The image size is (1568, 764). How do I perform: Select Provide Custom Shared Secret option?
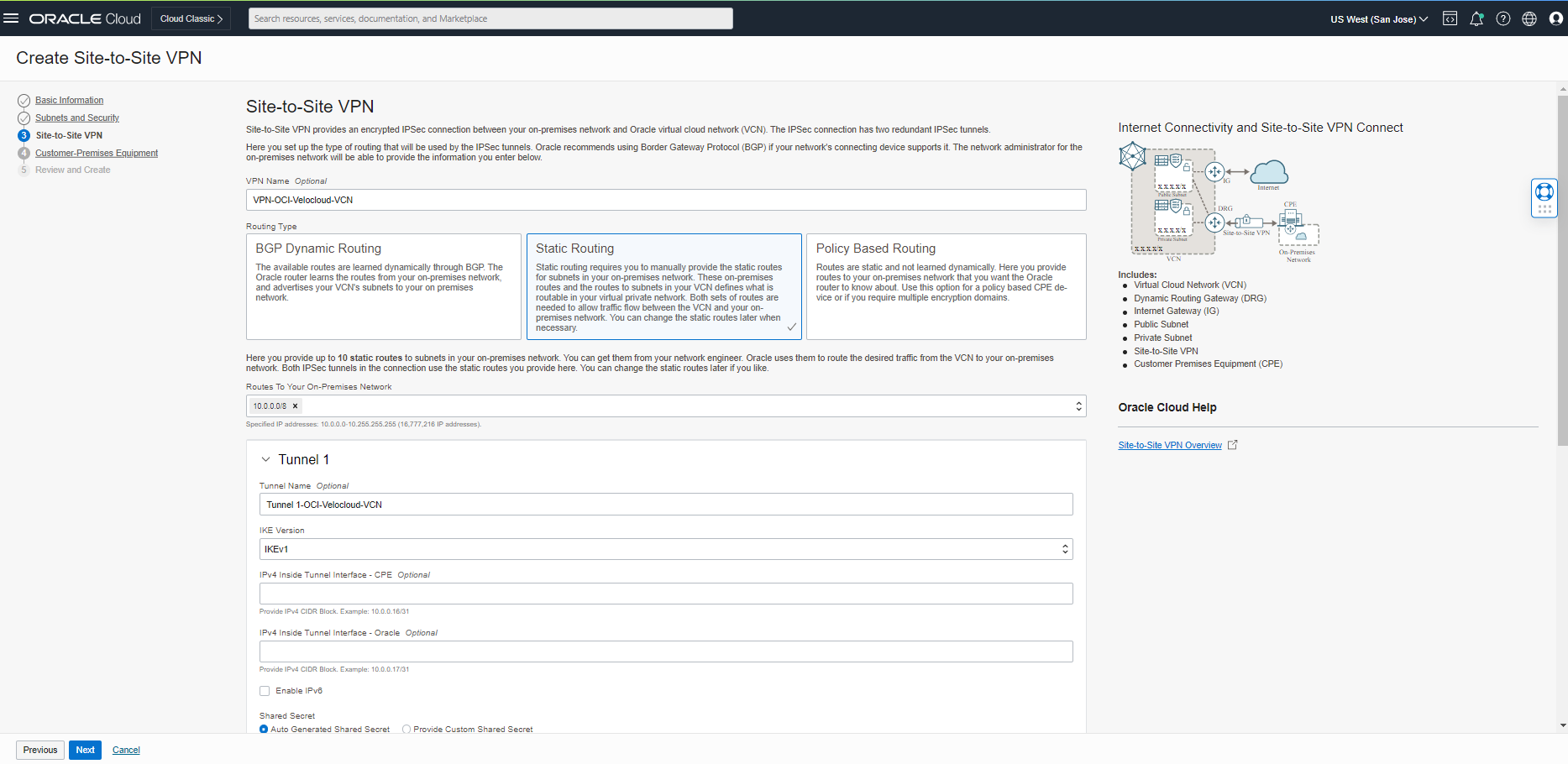tap(406, 730)
